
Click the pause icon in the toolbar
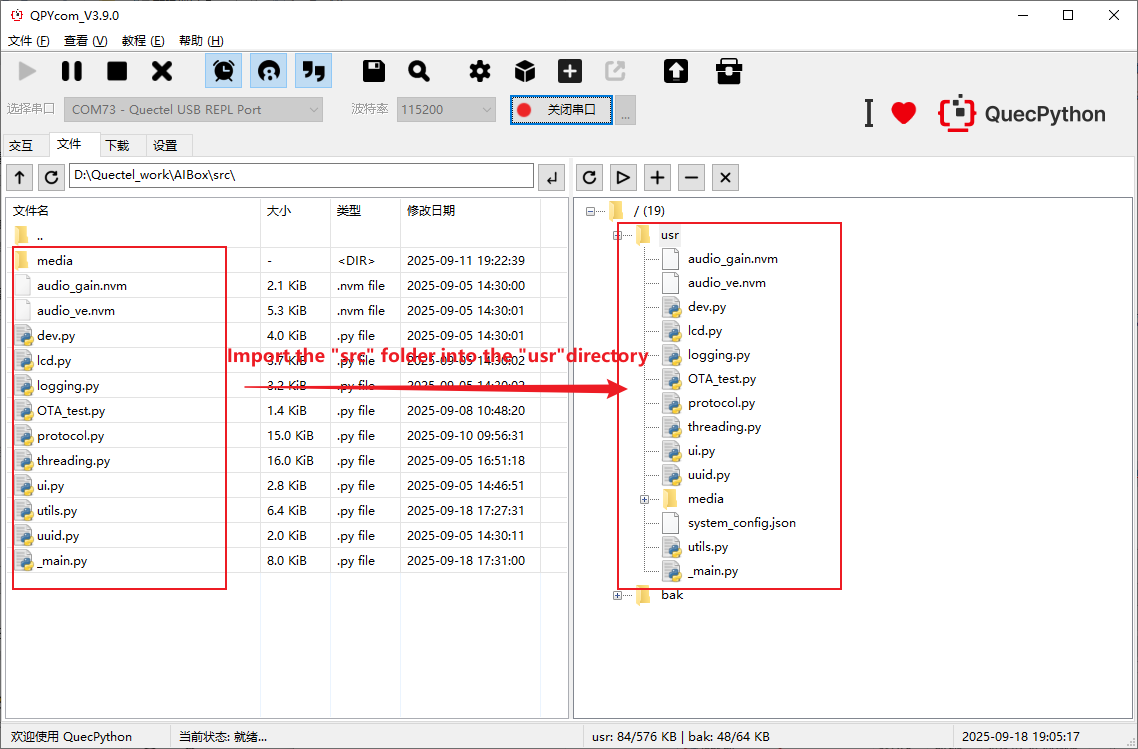click(72, 71)
